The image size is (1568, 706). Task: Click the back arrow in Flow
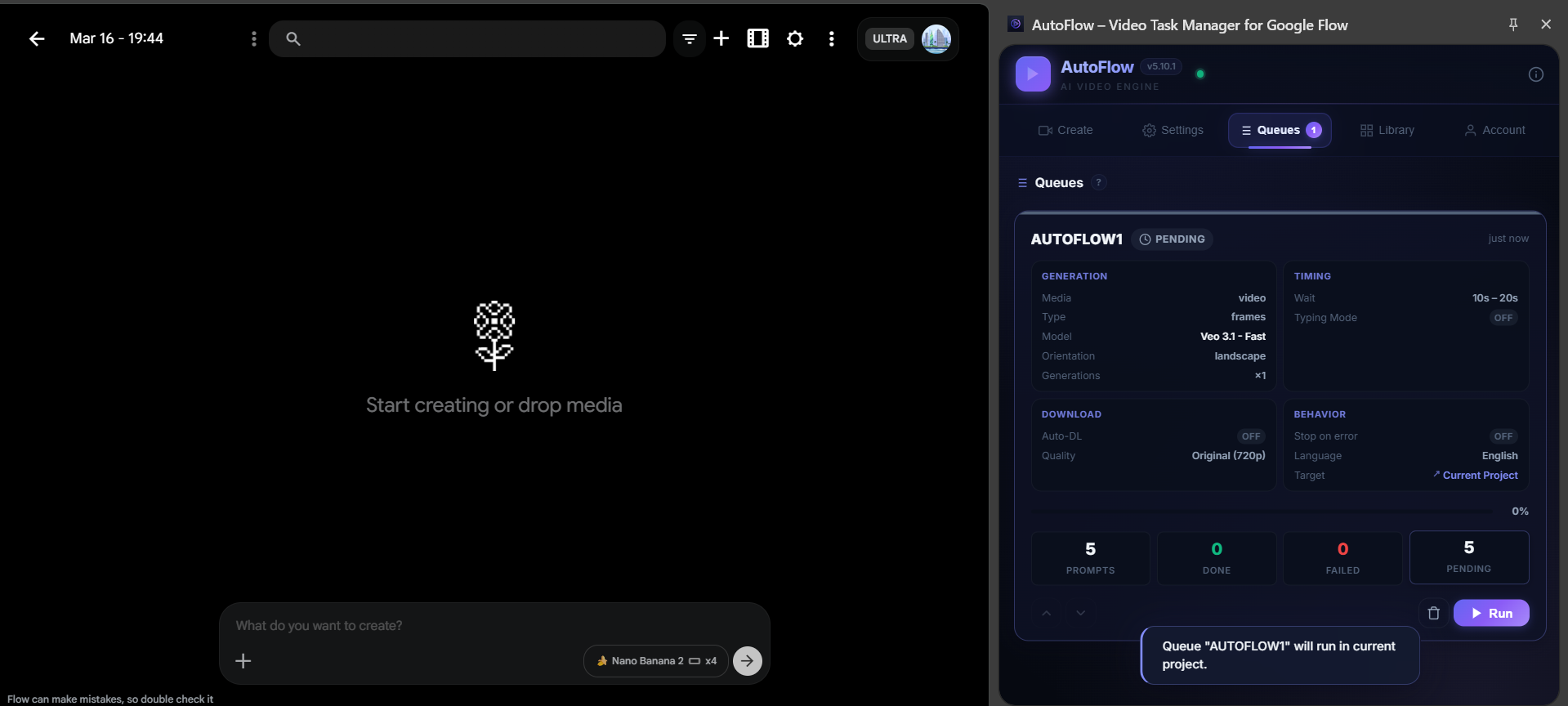click(x=37, y=38)
